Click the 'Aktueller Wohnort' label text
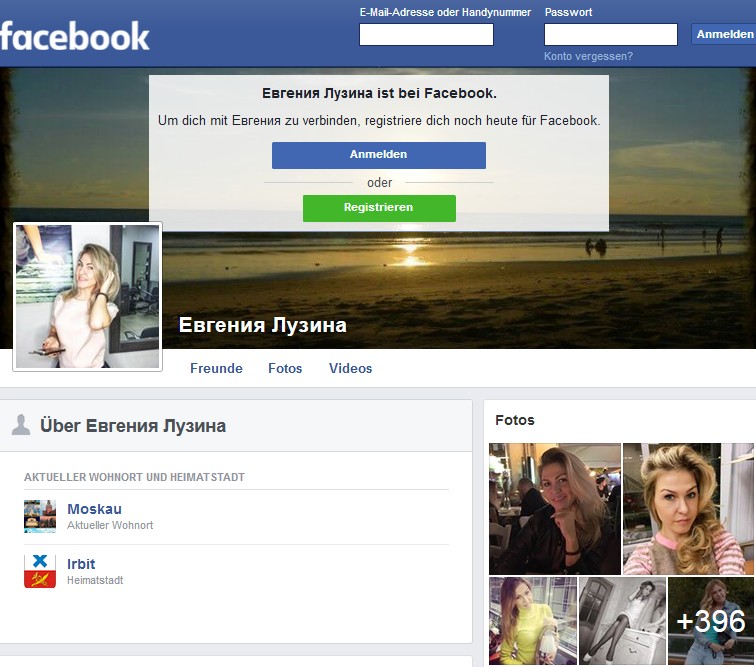The image size is (756, 667). (x=110, y=525)
